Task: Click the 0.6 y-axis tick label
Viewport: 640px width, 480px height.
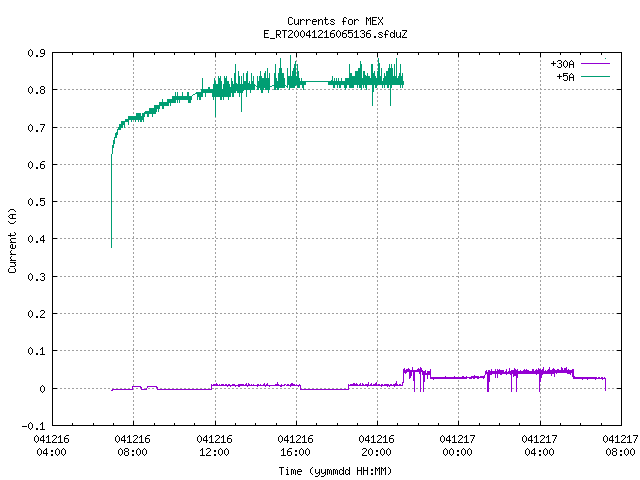Action: tap(36, 165)
